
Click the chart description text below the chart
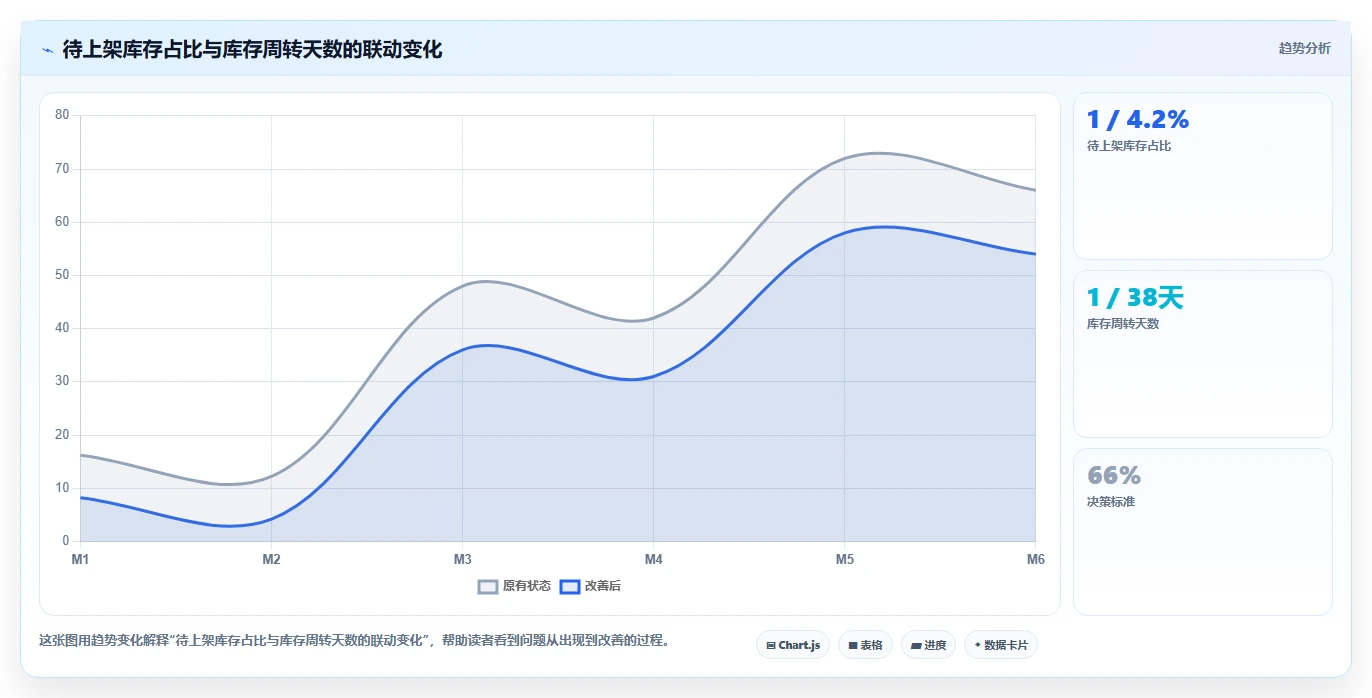tap(354, 640)
